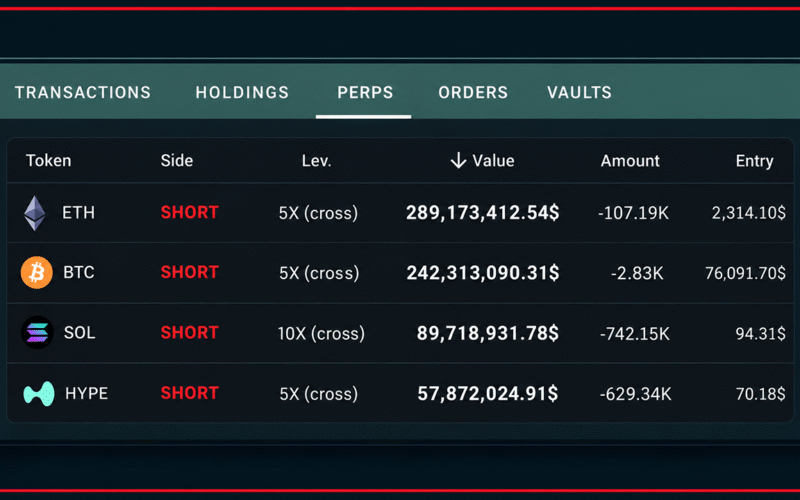Click the Solana token icon
Screen dimensions: 800x500
pyautogui.click(x=37, y=333)
